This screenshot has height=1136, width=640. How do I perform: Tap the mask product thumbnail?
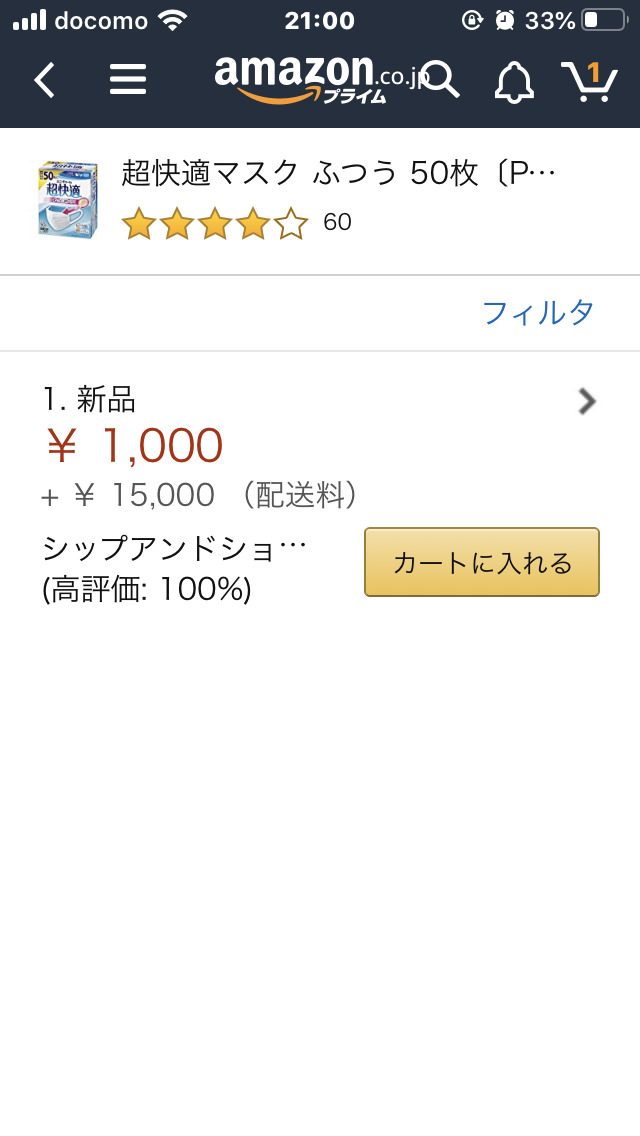click(69, 199)
